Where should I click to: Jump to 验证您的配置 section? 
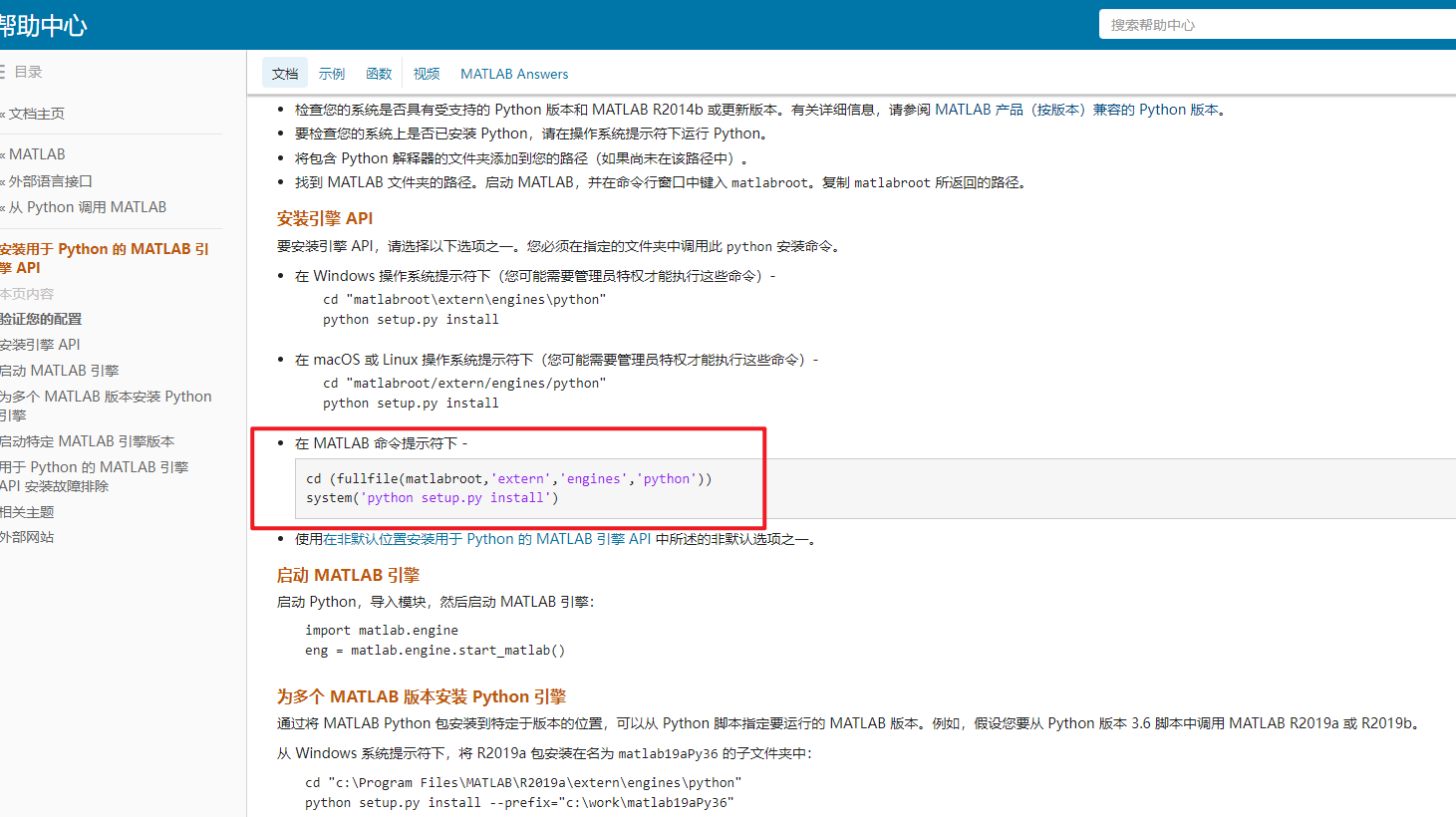pyautogui.click(x=41, y=319)
